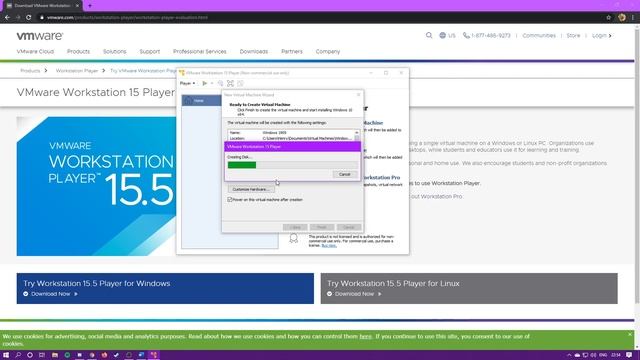
Task: Click Download Now for Windows player
Action: click(x=51, y=294)
